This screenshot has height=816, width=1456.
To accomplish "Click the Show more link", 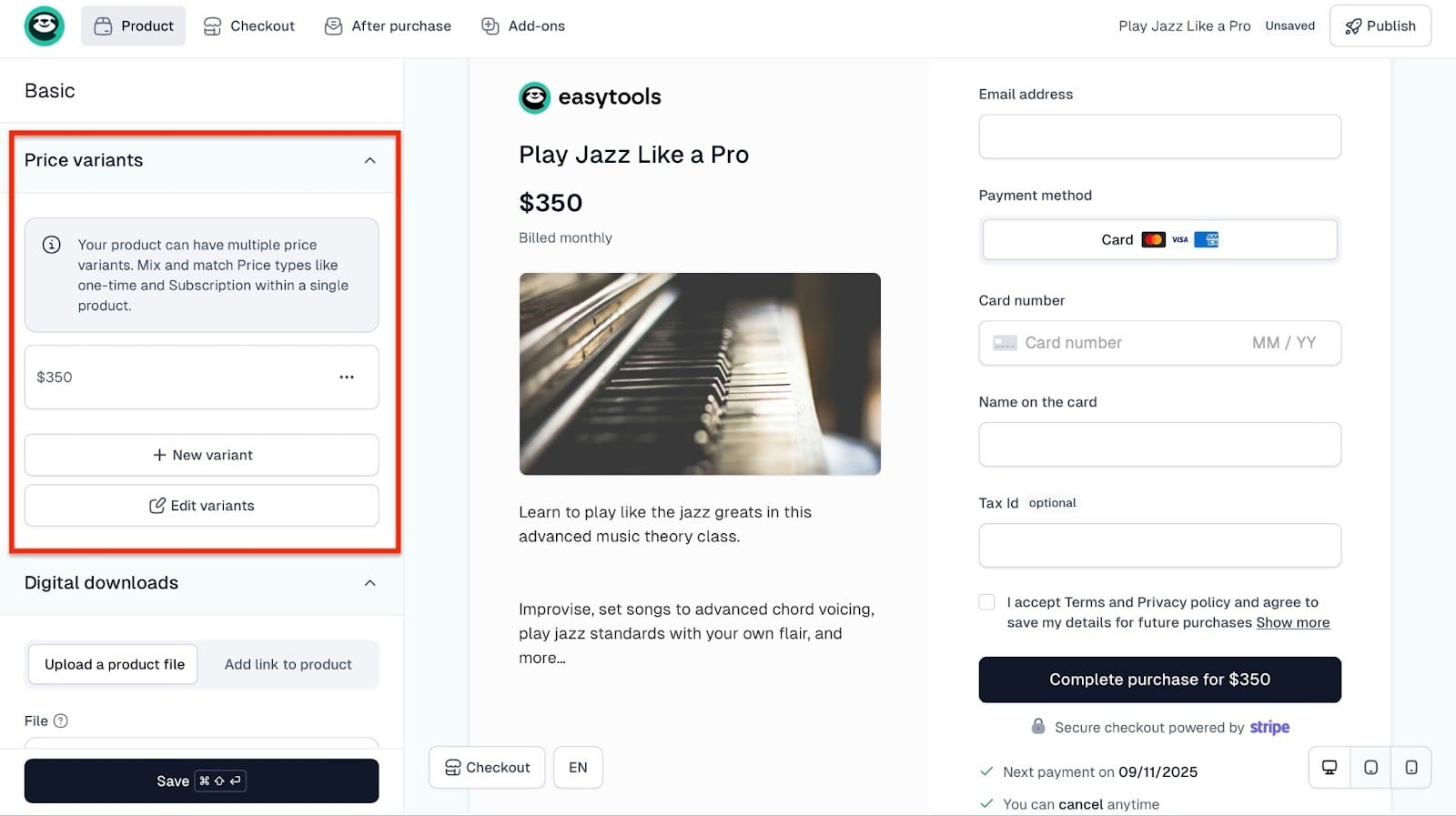I will click(x=1292, y=622).
